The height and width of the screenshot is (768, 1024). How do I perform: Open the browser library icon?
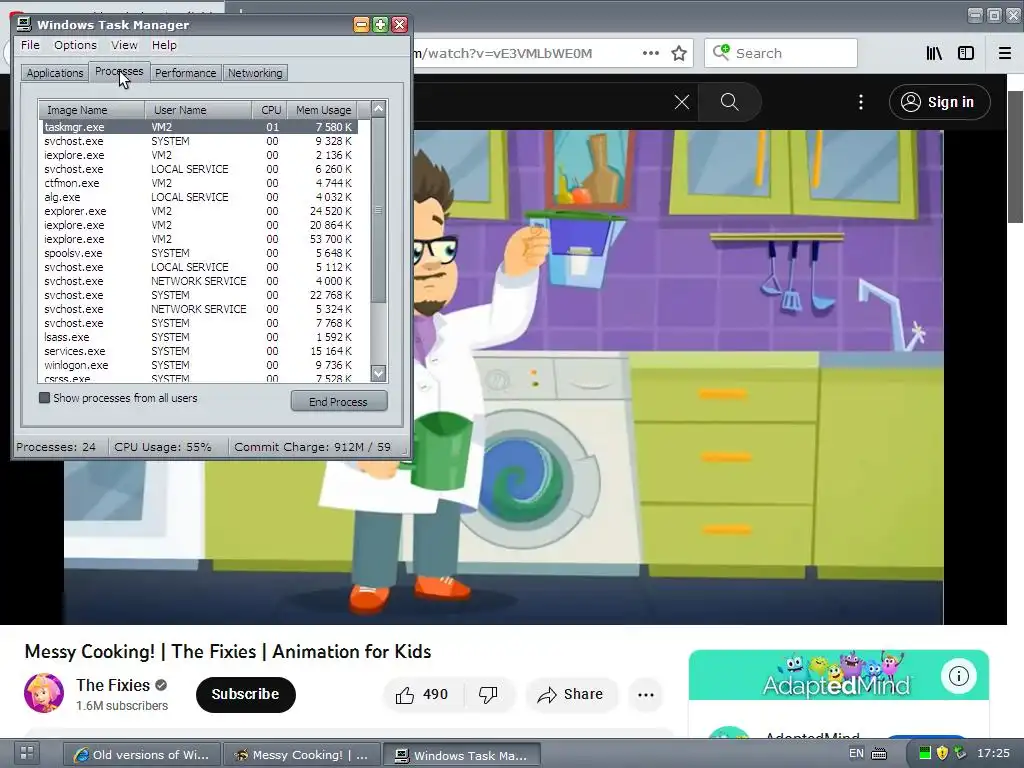934,54
